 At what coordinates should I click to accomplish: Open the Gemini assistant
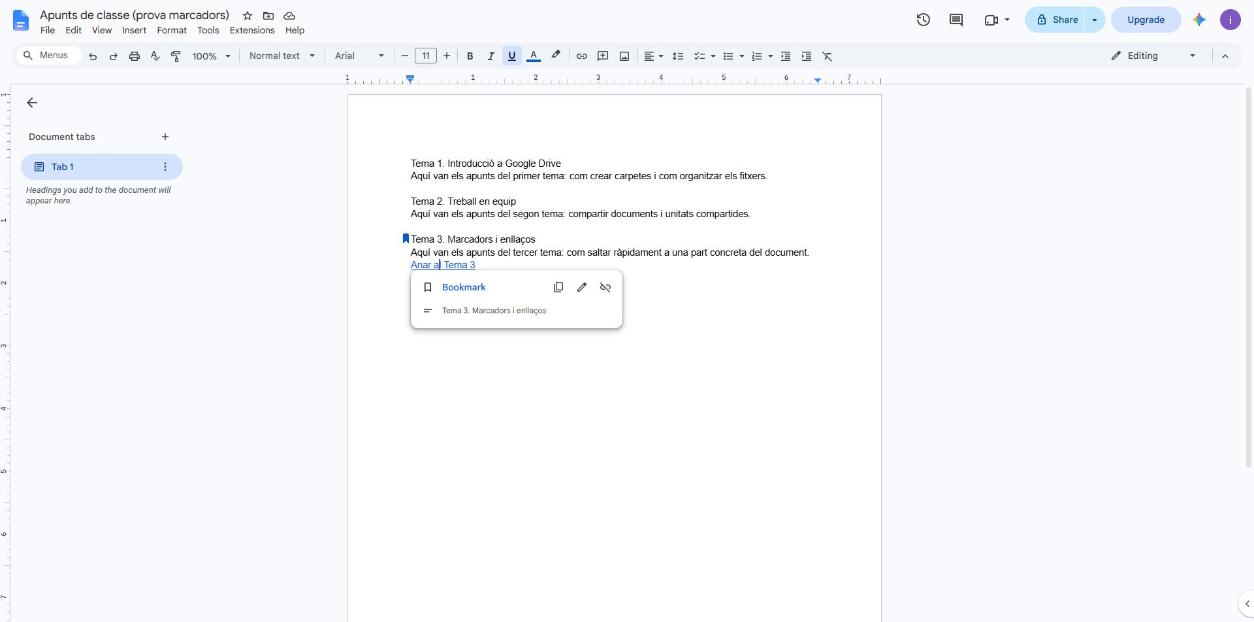(1199, 20)
